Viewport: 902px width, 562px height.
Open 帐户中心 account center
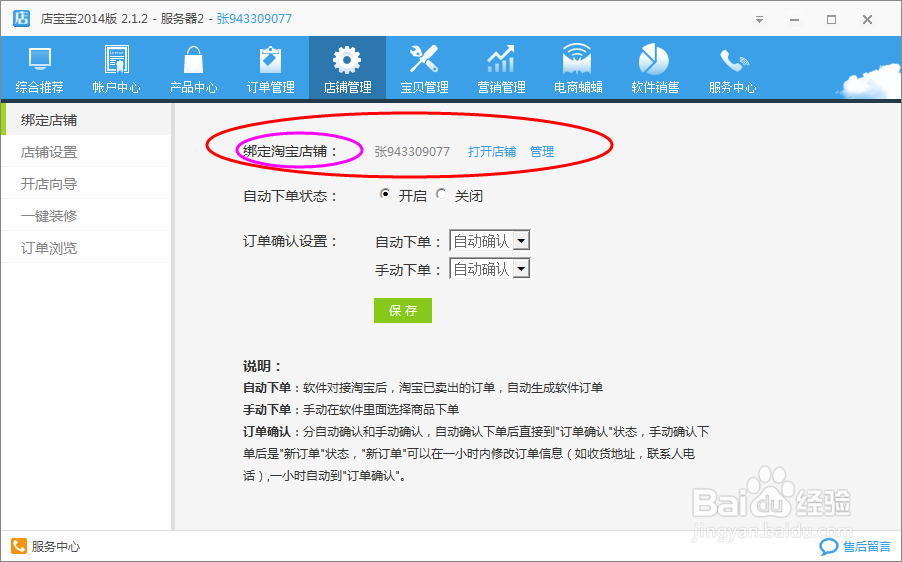116,68
